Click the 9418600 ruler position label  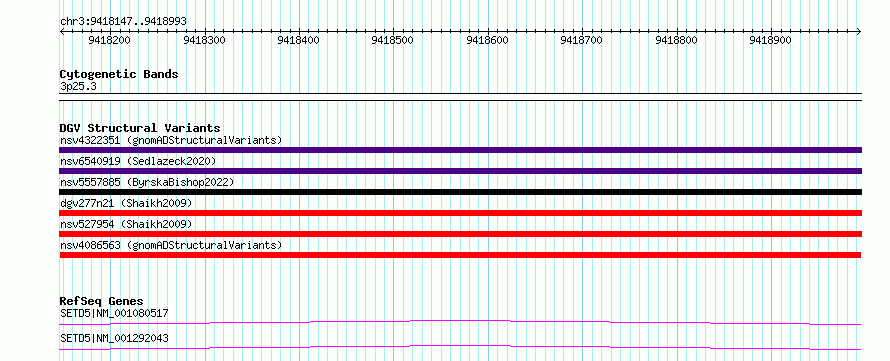487,41
